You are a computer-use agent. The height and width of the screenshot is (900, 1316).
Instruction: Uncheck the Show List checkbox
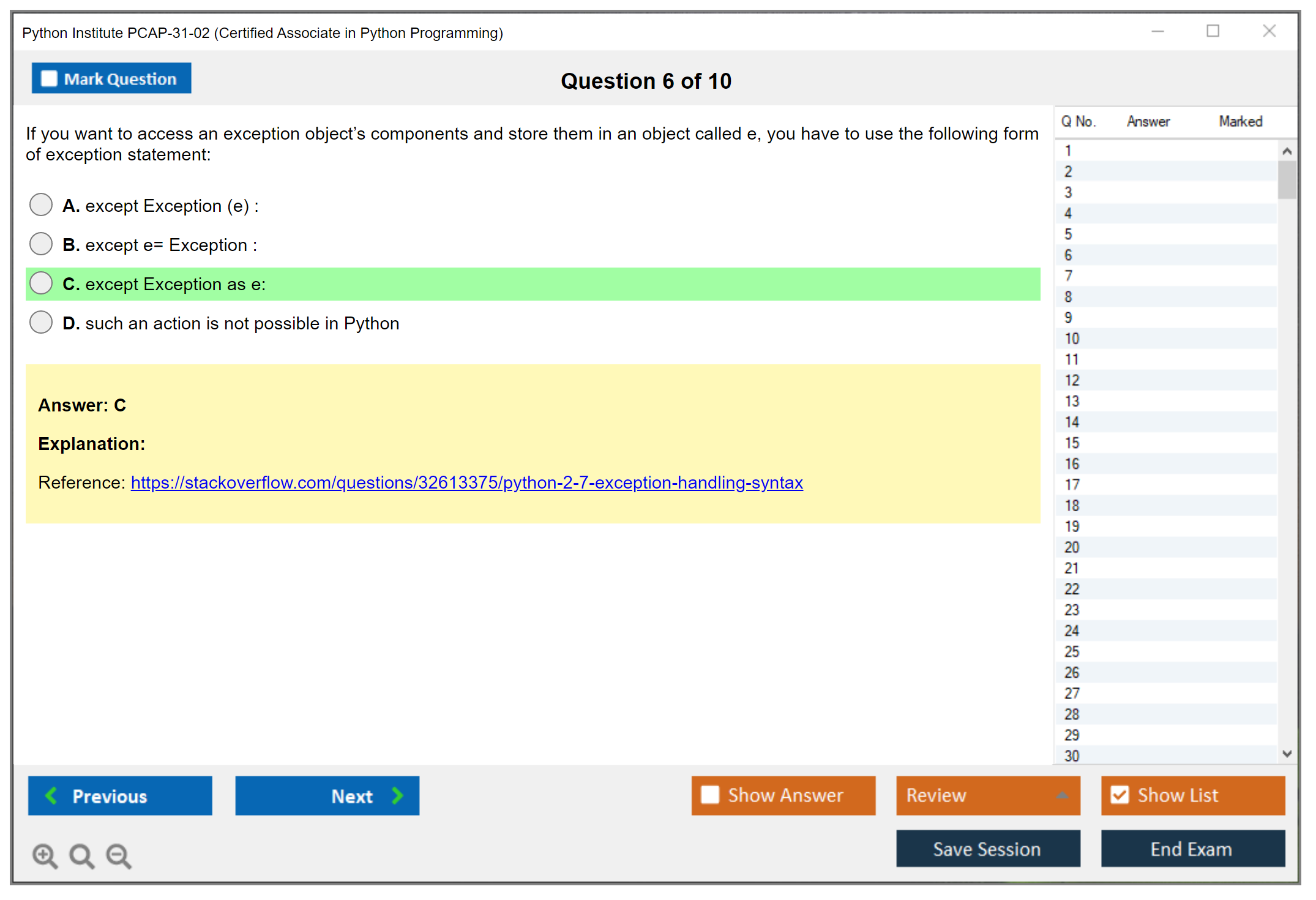point(1119,795)
